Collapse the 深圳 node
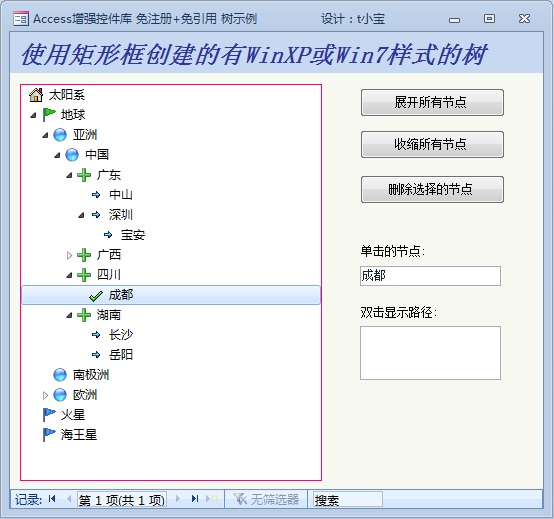This screenshot has width=554, height=519. tap(81, 215)
